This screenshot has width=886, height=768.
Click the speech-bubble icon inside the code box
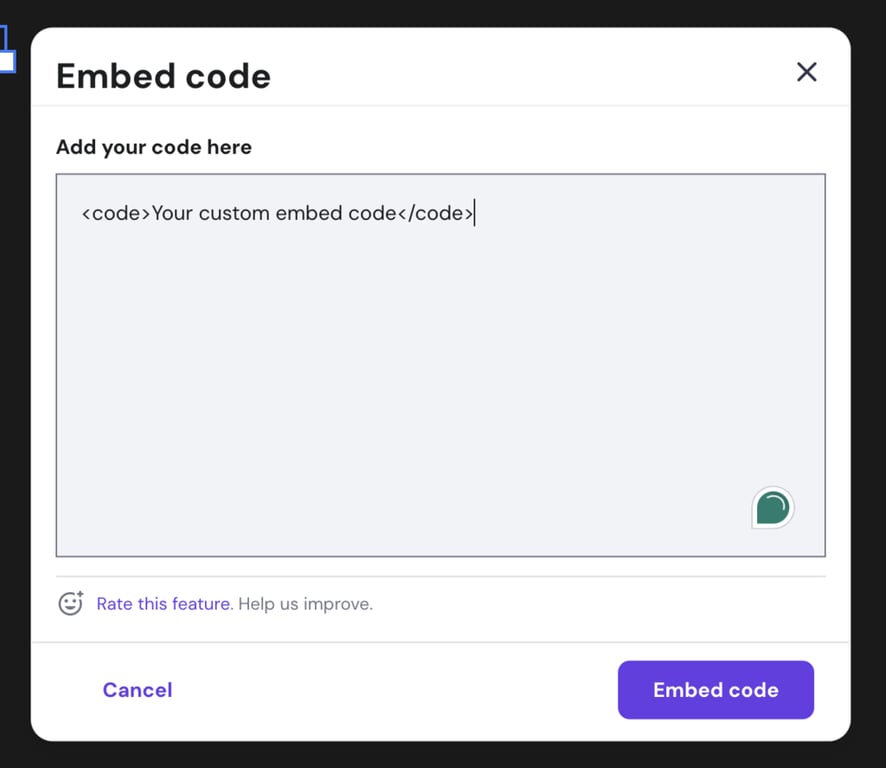pos(771,507)
